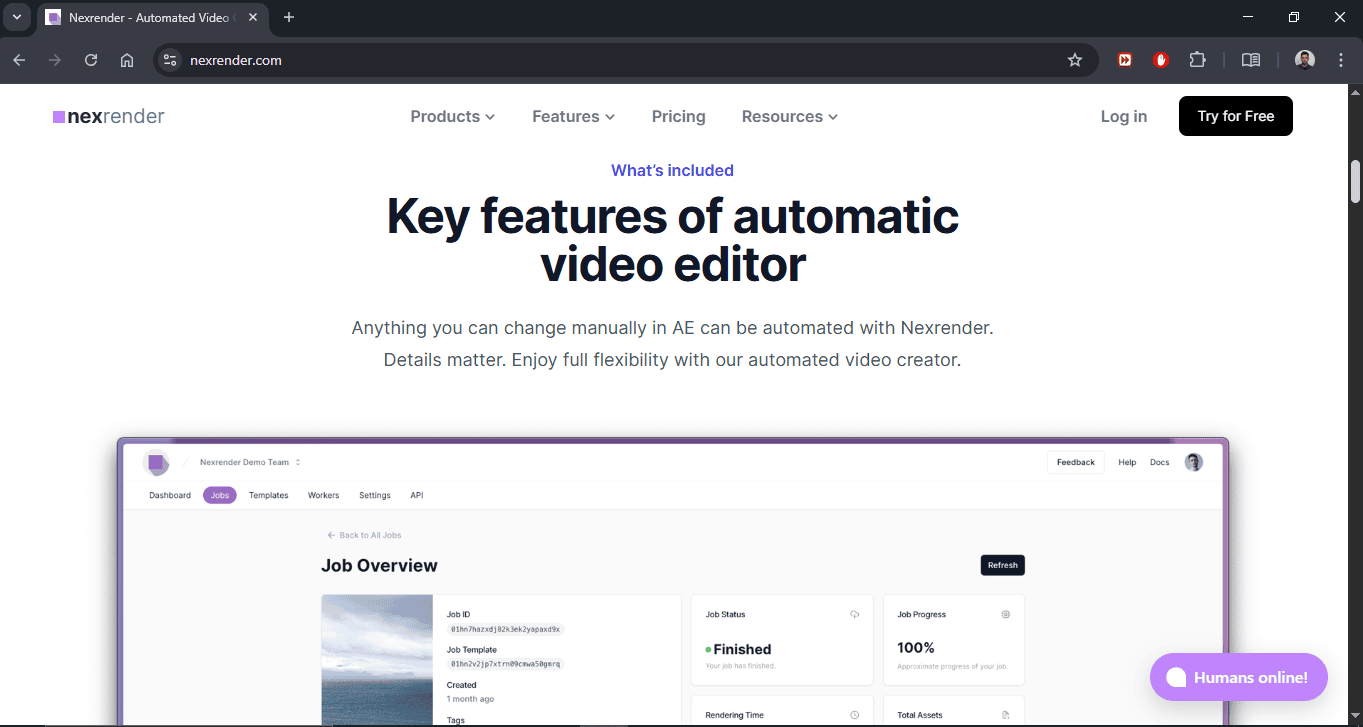Click the Finished job status text
The height and width of the screenshot is (727, 1363).
click(742, 649)
